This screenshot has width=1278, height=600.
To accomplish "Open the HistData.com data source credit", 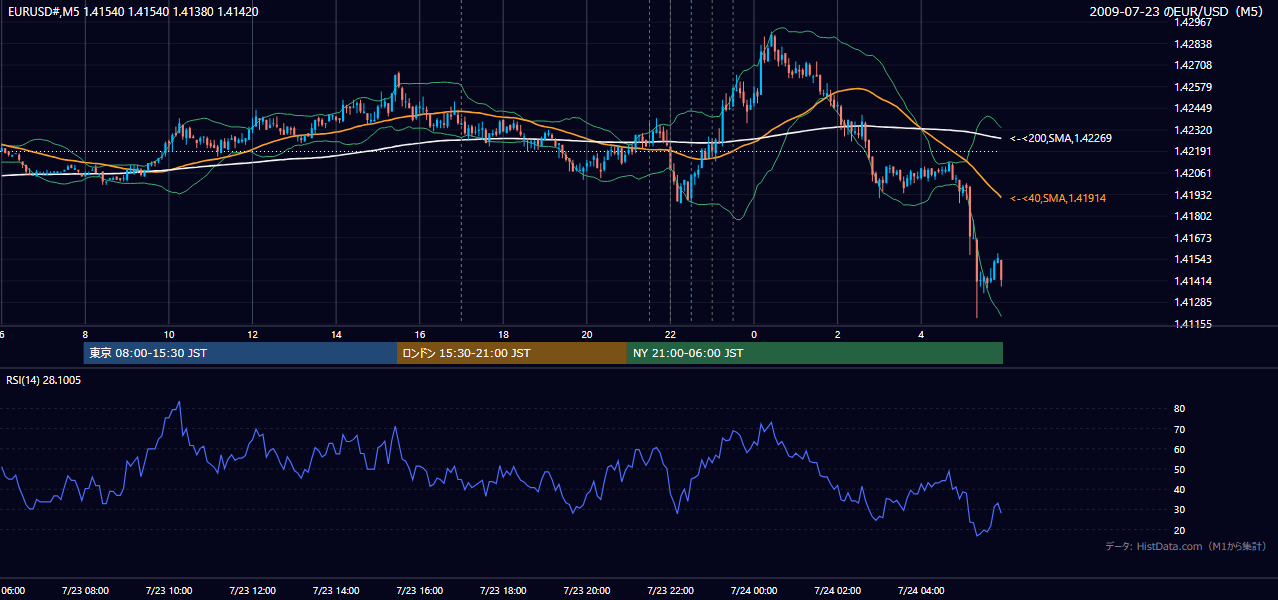I will (1186, 546).
